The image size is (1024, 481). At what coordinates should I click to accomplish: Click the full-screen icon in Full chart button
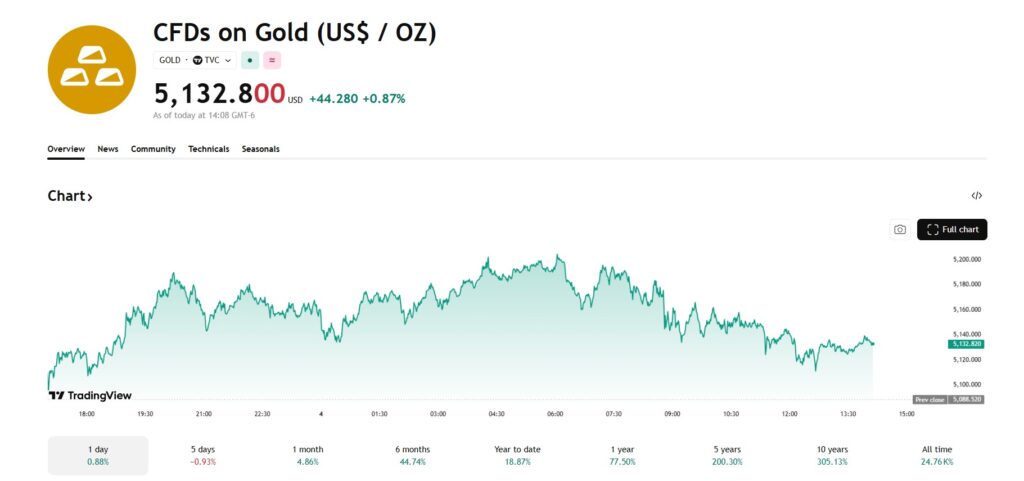[x=932, y=230]
